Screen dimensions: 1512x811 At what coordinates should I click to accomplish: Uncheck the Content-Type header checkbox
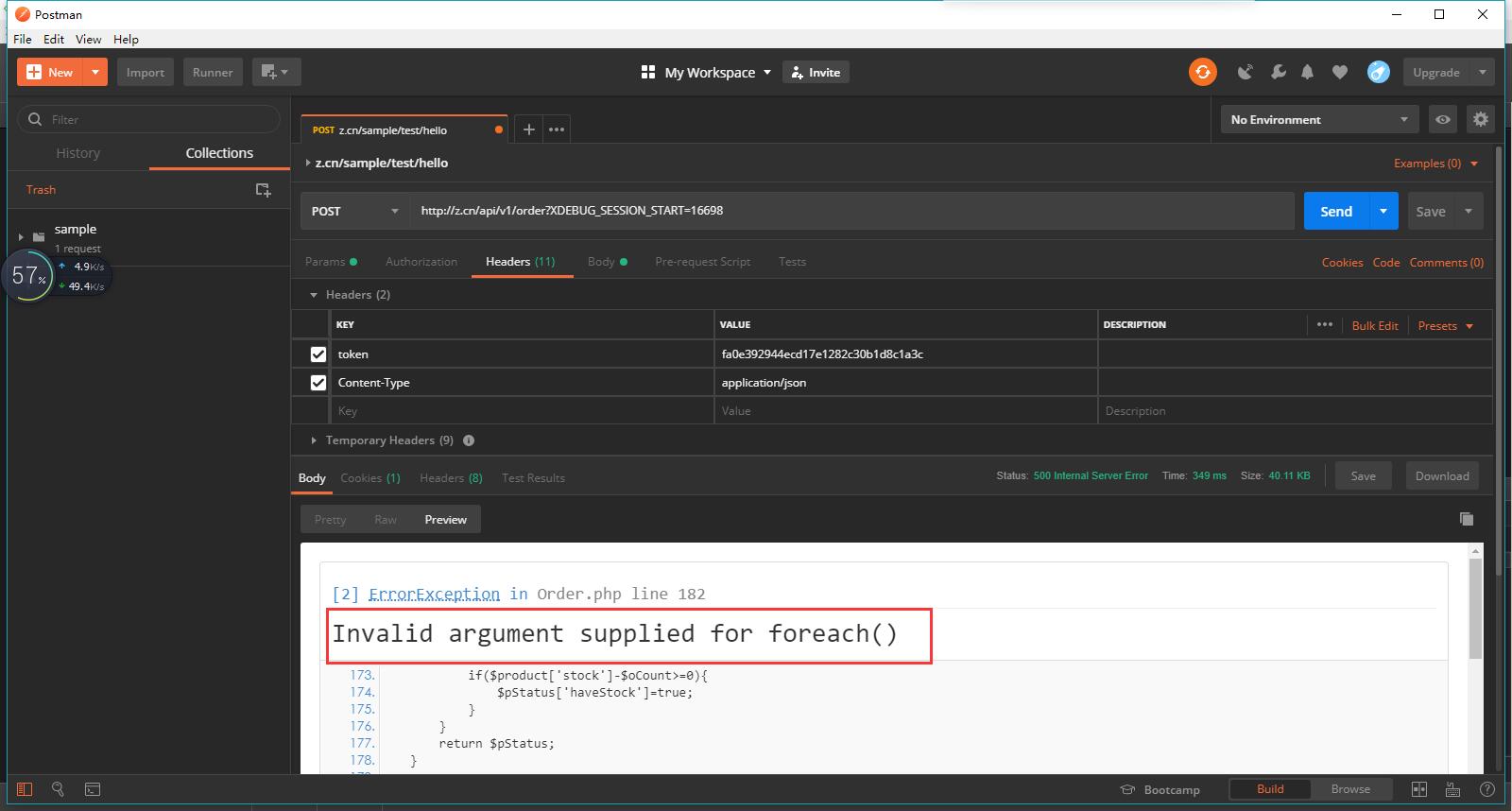coord(318,383)
